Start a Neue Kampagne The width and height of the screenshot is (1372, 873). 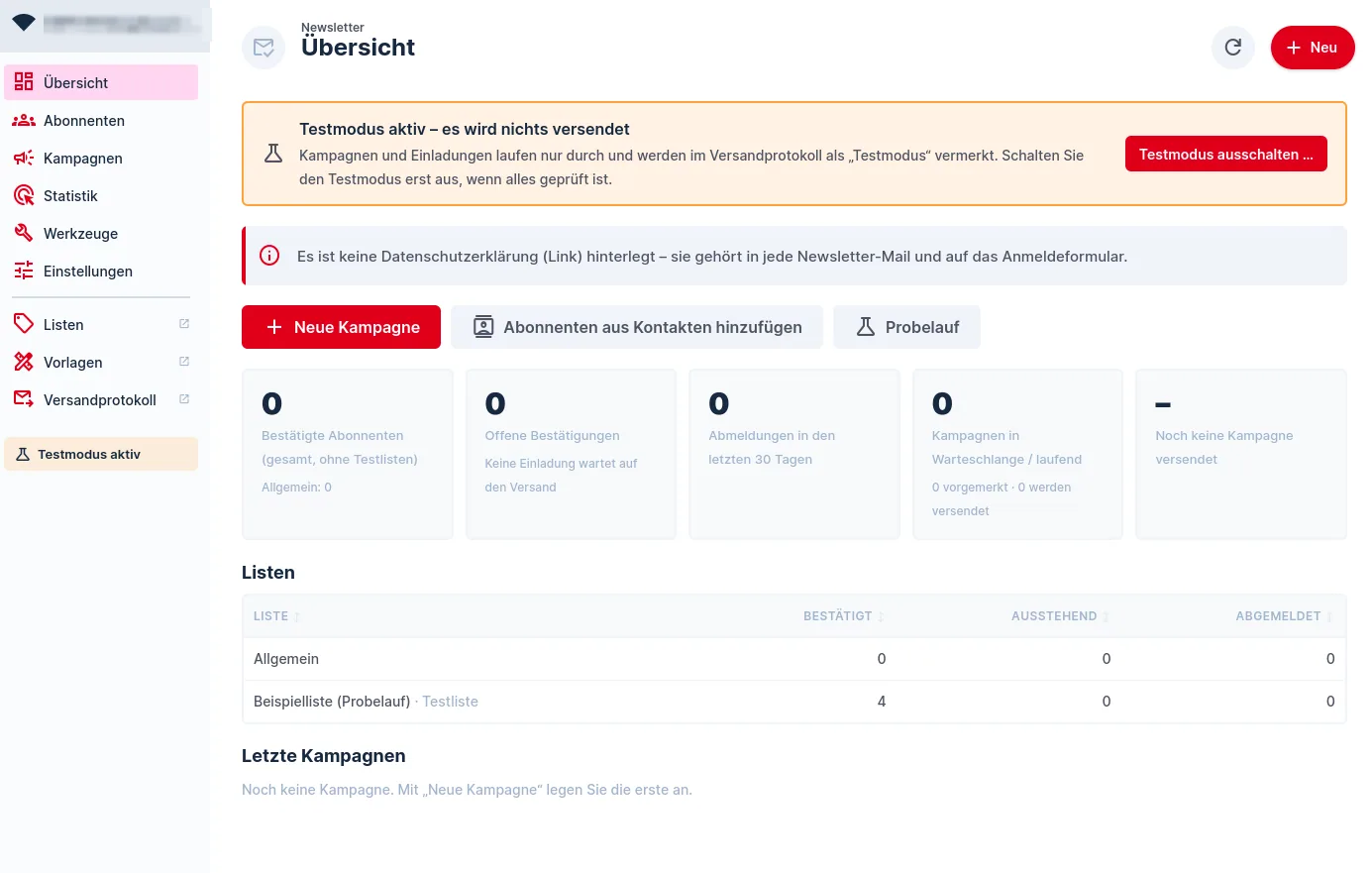341,327
